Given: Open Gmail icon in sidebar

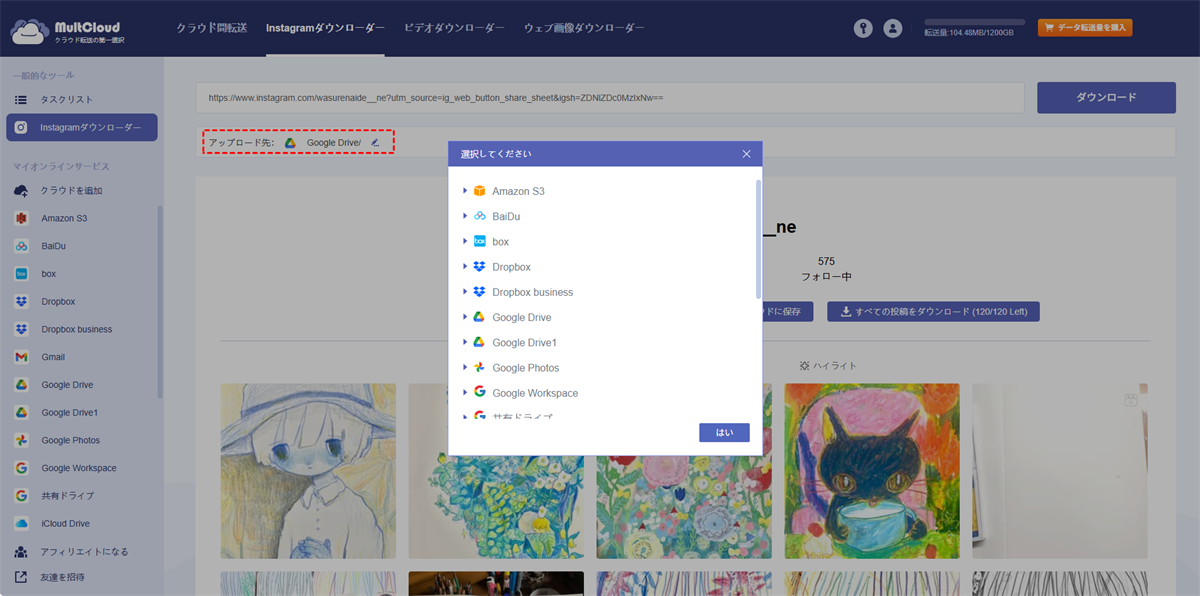Looking at the screenshot, I should coord(21,357).
